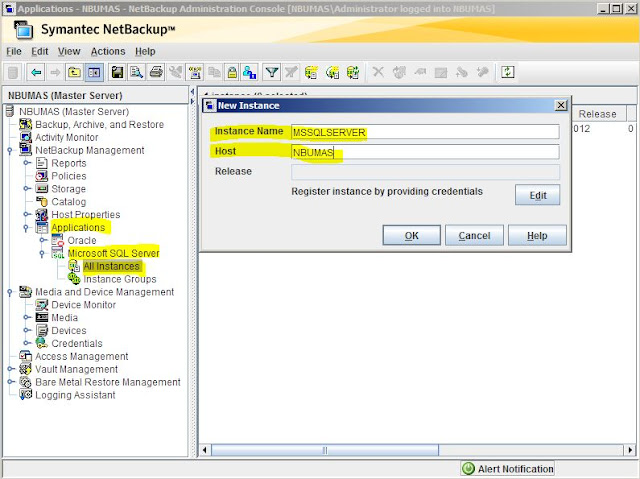Click Help button in New Instance dialog
The height and width of the screenshot is (479, 640).
tap(537, 235)
